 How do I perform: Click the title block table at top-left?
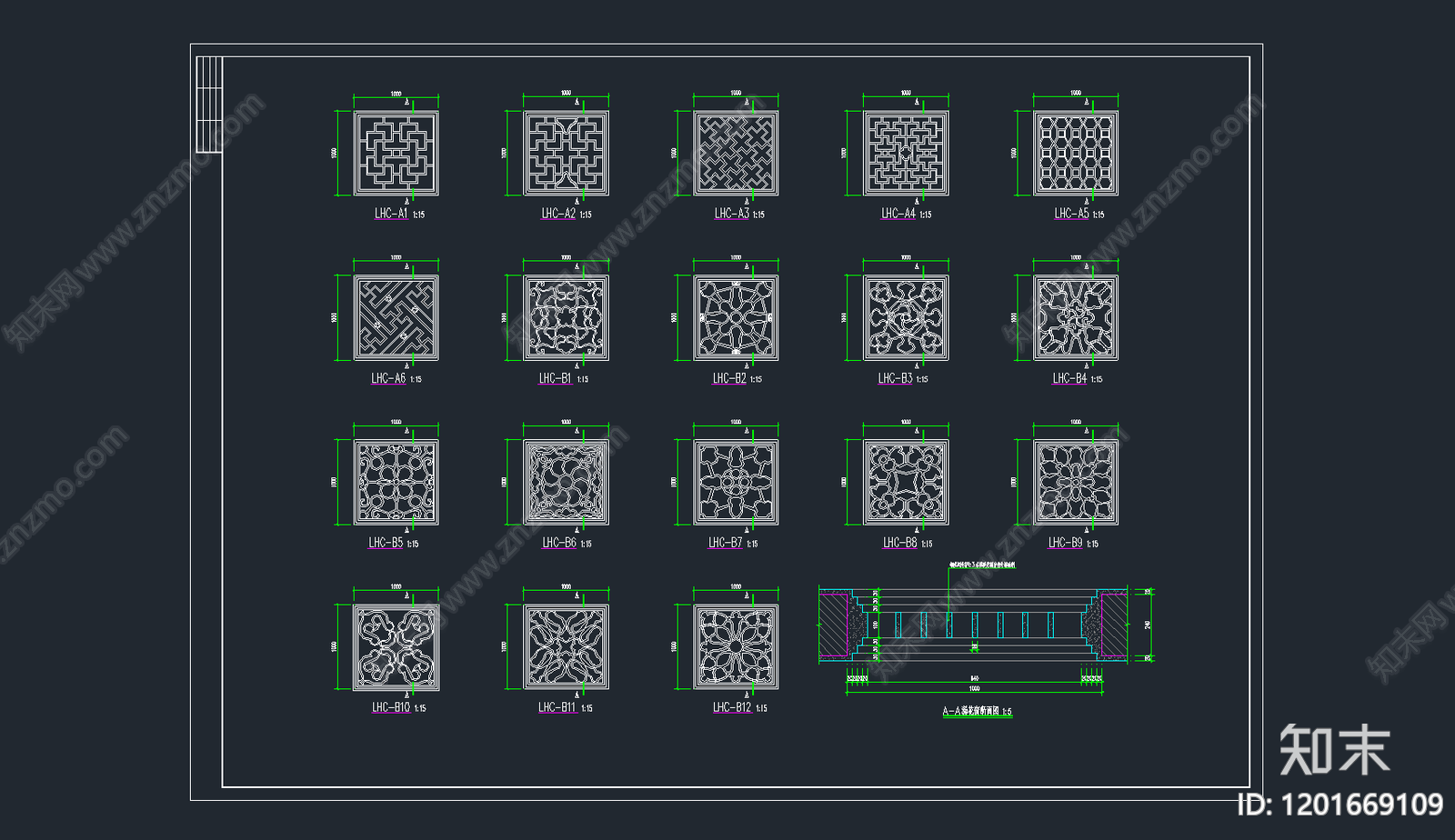pos(209,104)
